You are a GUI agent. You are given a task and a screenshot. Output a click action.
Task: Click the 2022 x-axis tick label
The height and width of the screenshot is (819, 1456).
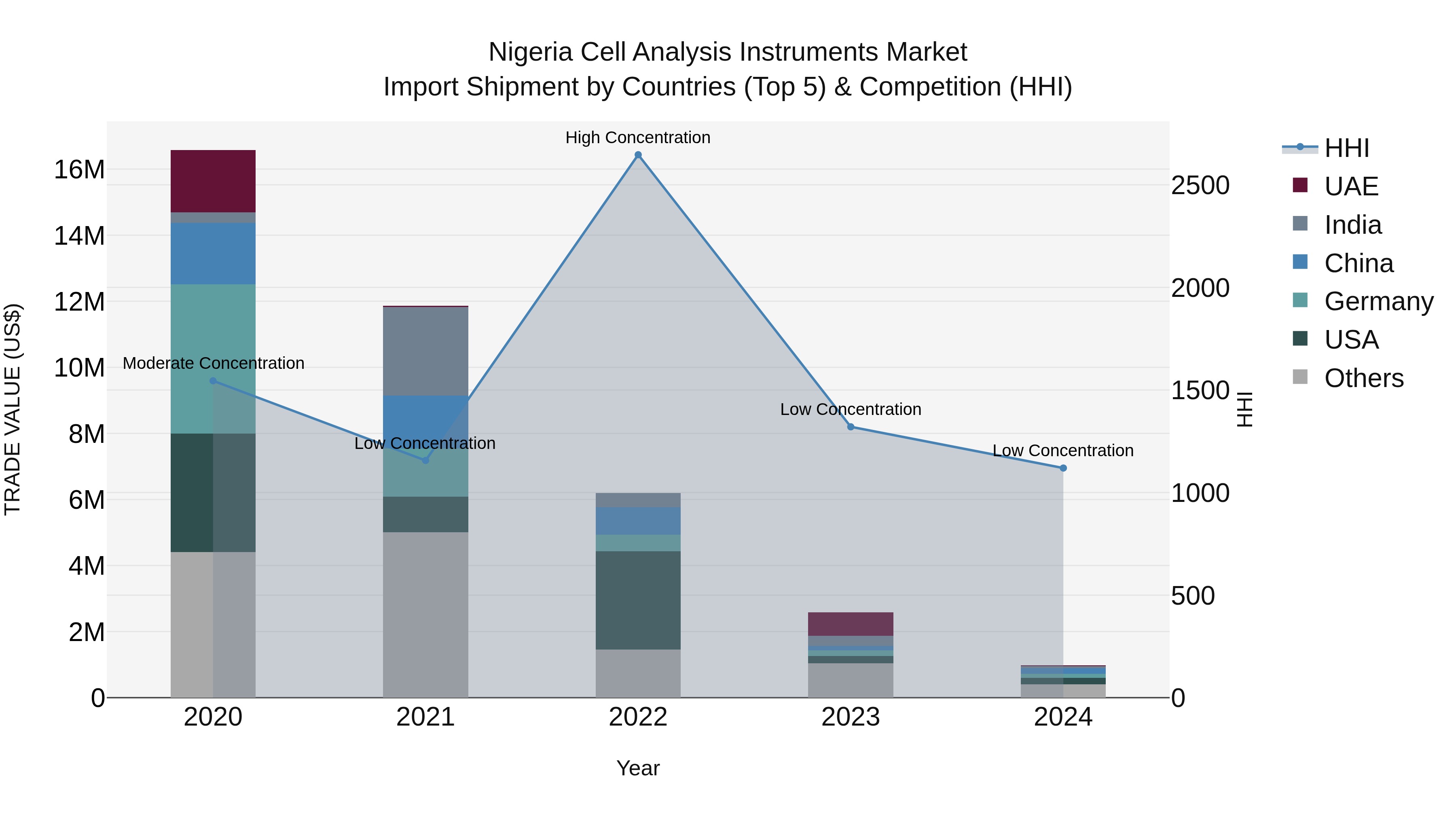click(x=638, y=717)
